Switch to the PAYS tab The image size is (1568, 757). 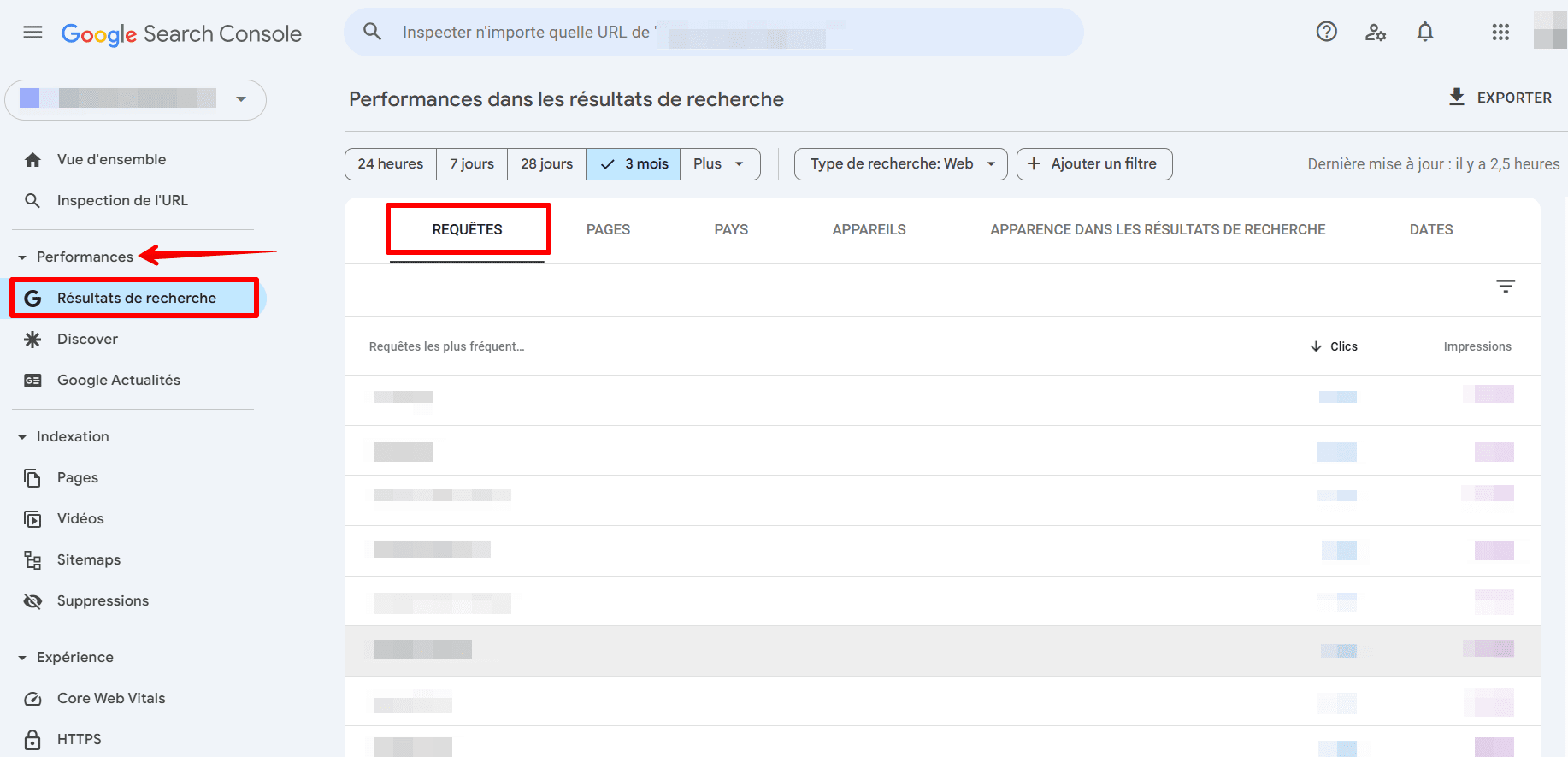click(x=731, y=229)
